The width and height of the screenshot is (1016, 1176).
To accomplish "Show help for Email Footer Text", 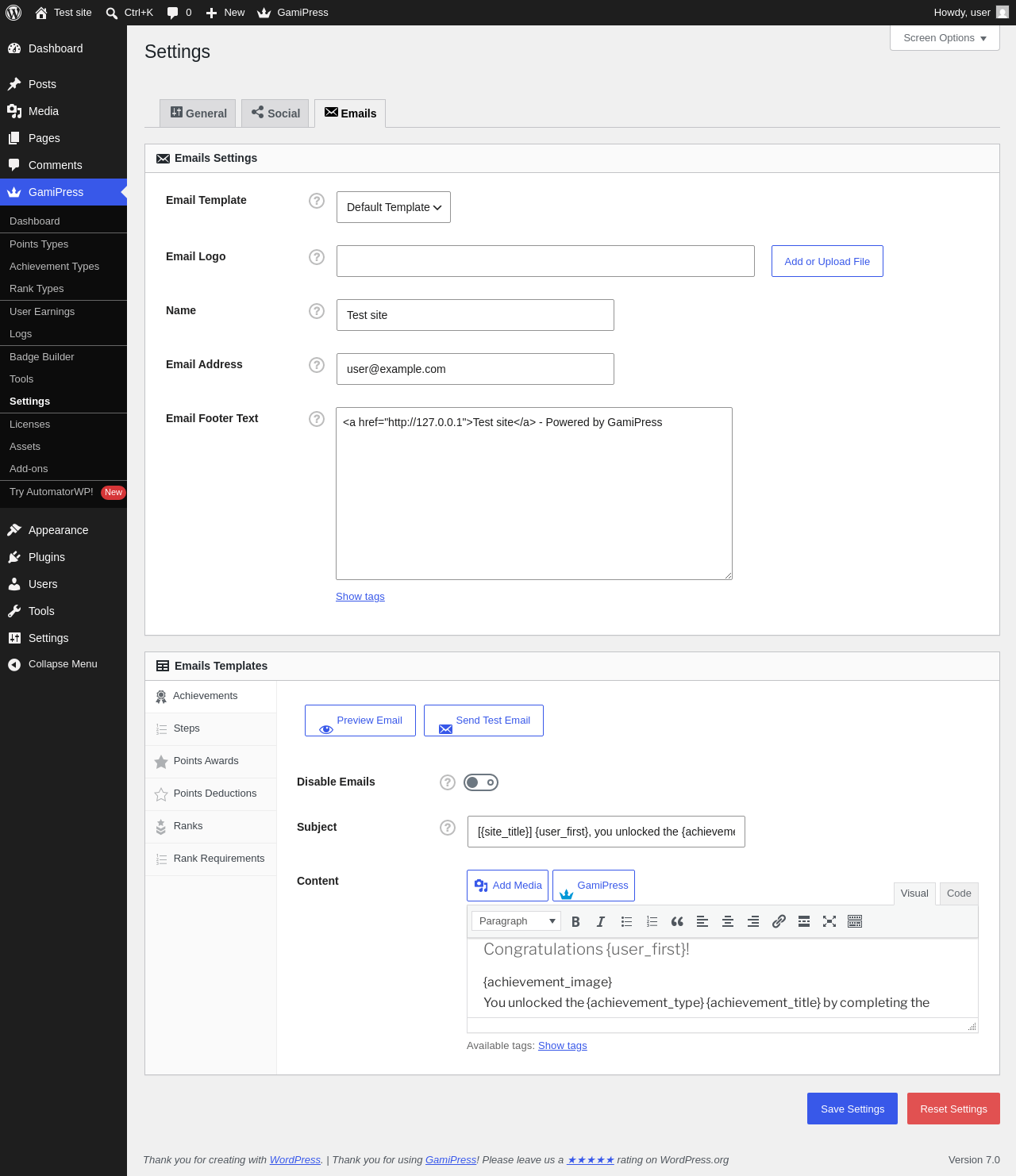I will pos(317,419).
